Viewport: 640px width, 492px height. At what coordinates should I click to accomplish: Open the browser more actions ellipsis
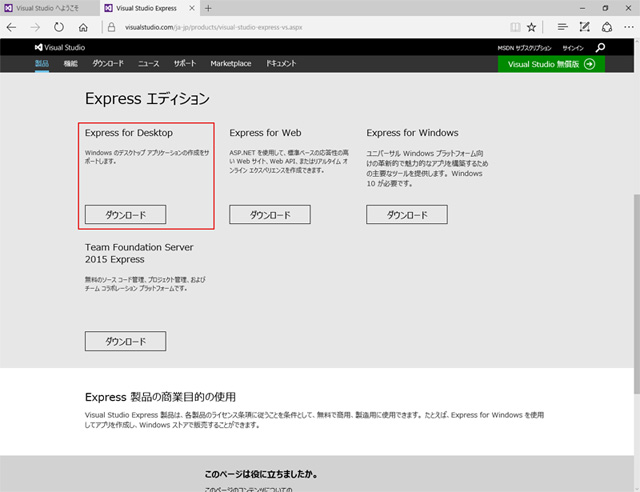point(629,27)
